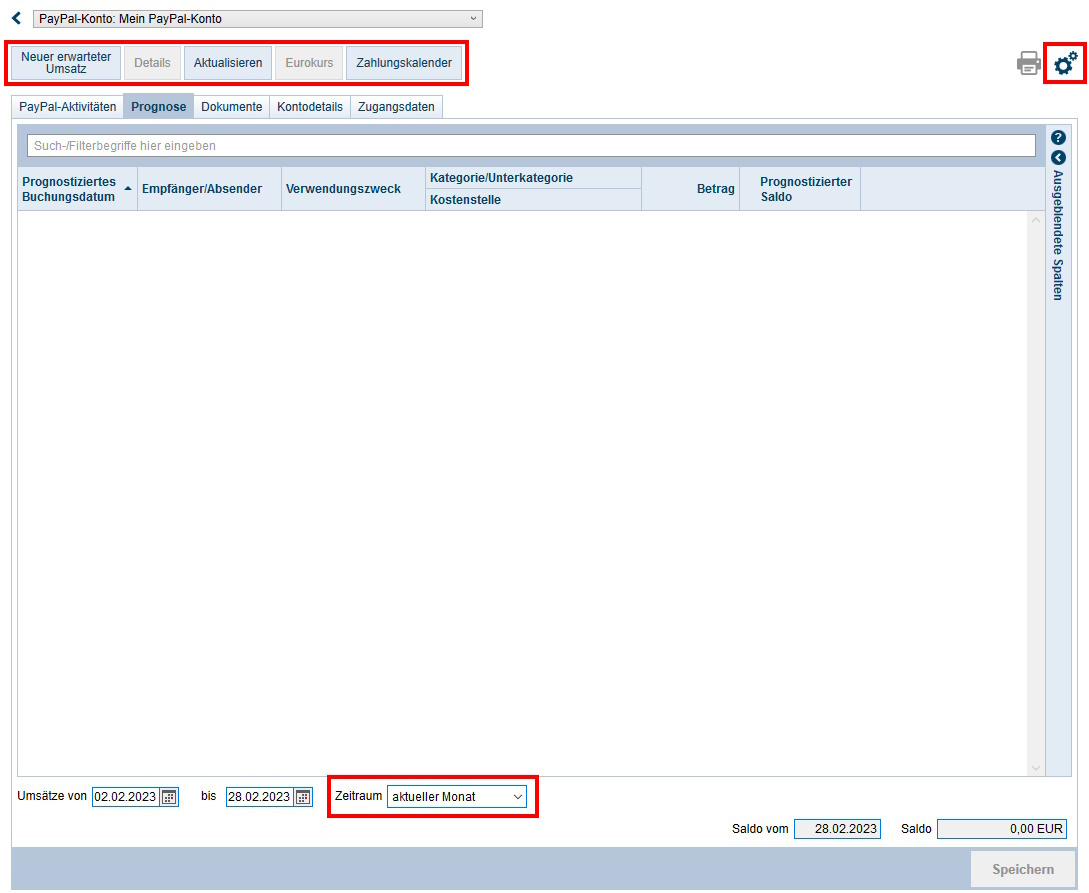This screenshot has height=893, width=1089.
Task: Expand the hidden columns panel arrow
Action: click(1058, 157)
